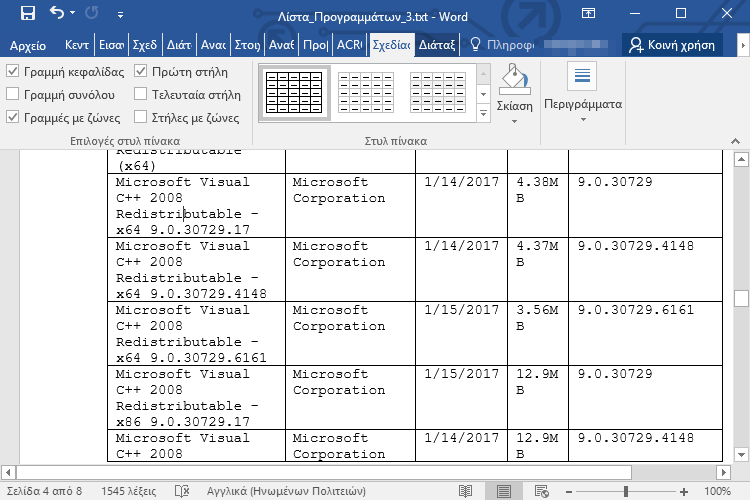This screenshot has width=750, height=500.
Task: Open the ACRO ribbon tab
Action: (350, 45)
